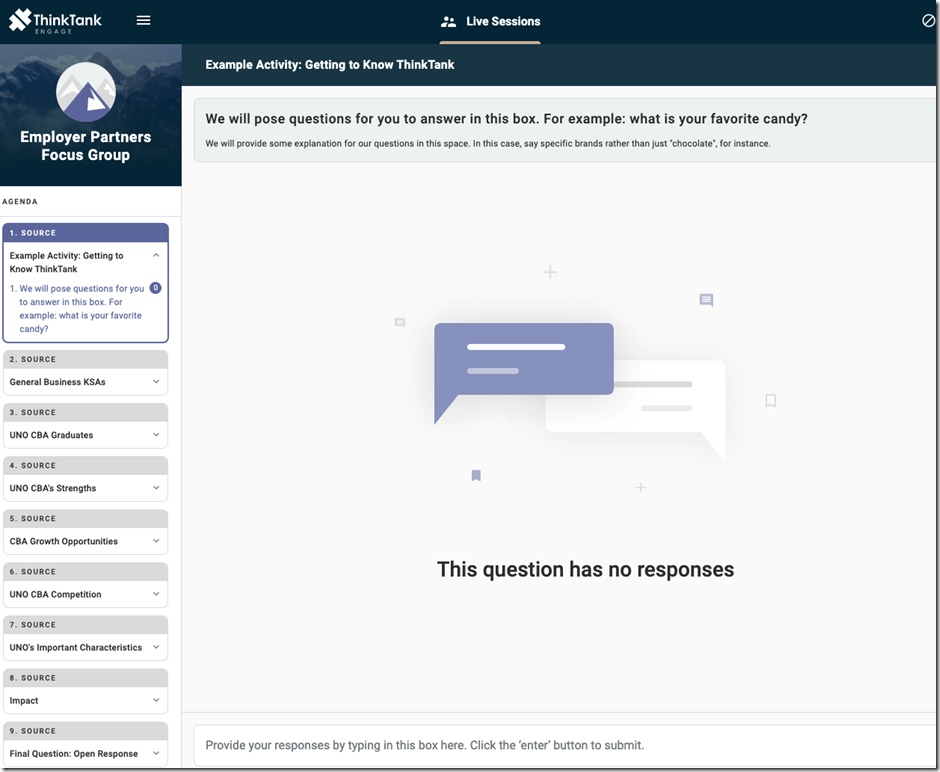The image size is (940, 772).
Task: Click the main question heading text
Action: click(x=507, y=119)
